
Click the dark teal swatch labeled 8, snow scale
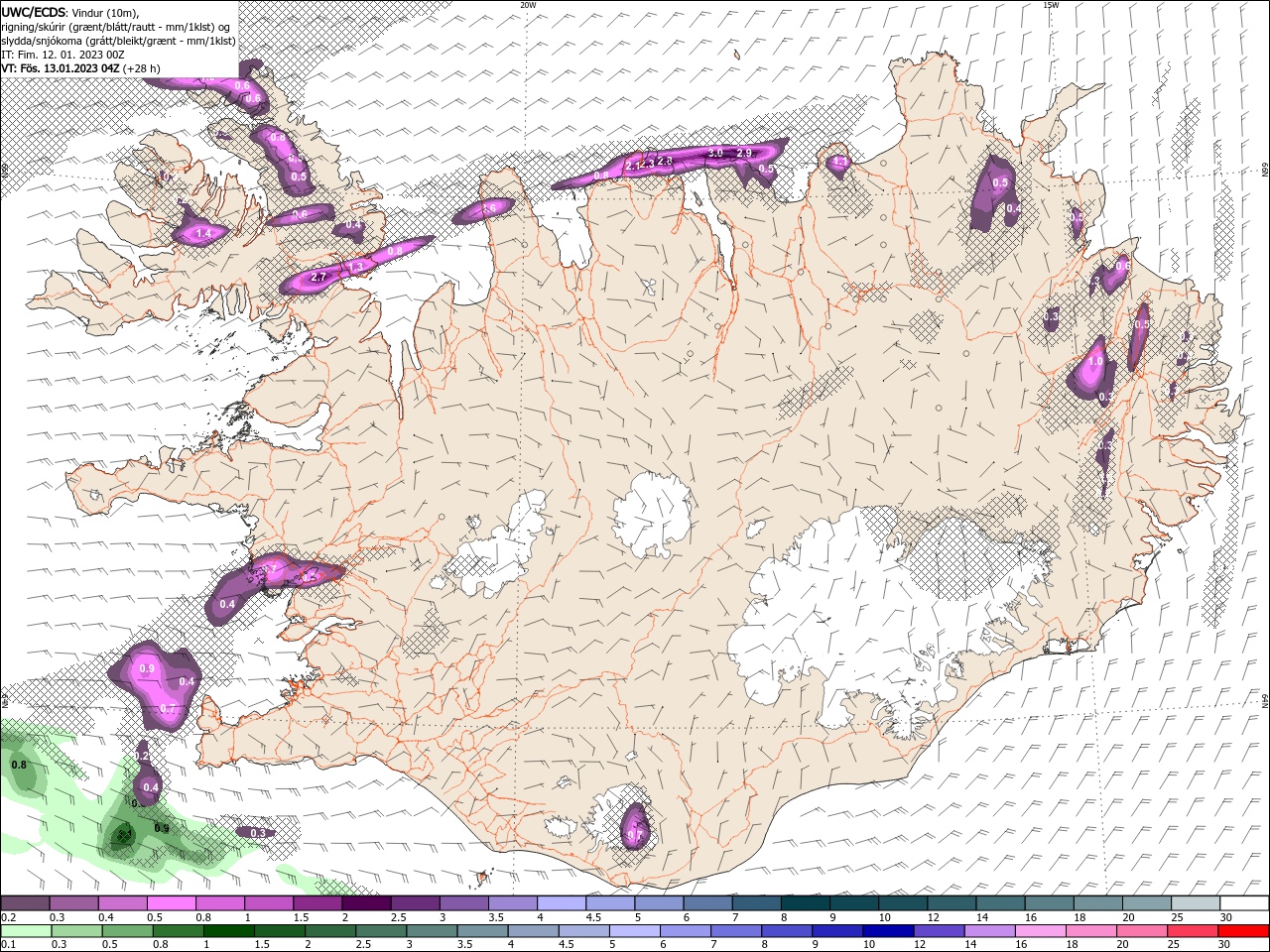805,903
